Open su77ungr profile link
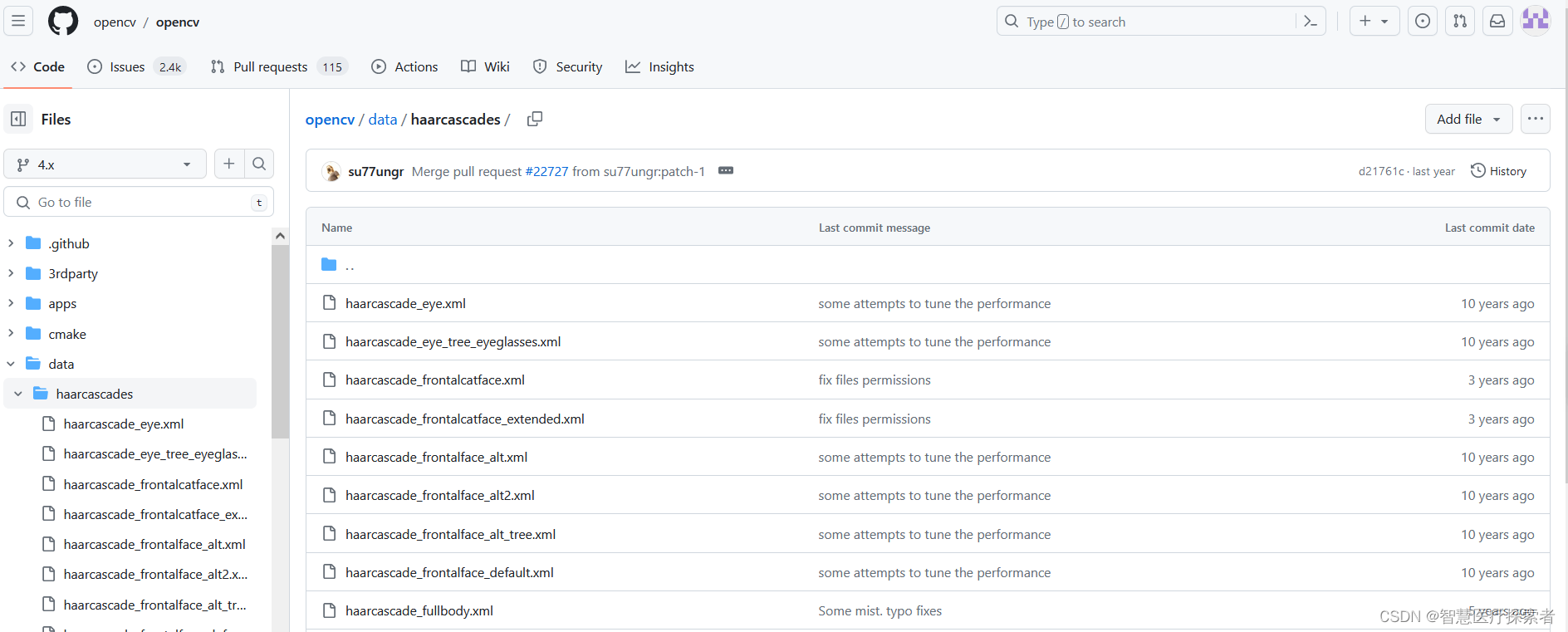1568x632 pixels. click(x=375, y=171)
